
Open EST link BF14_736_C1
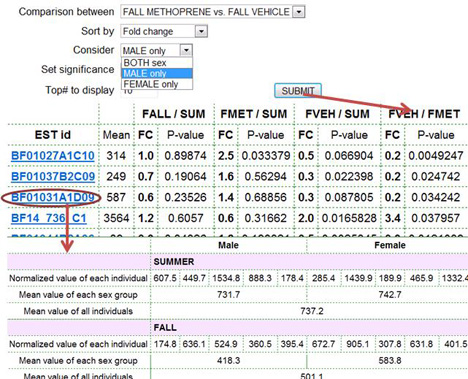[x=49, y=218]
